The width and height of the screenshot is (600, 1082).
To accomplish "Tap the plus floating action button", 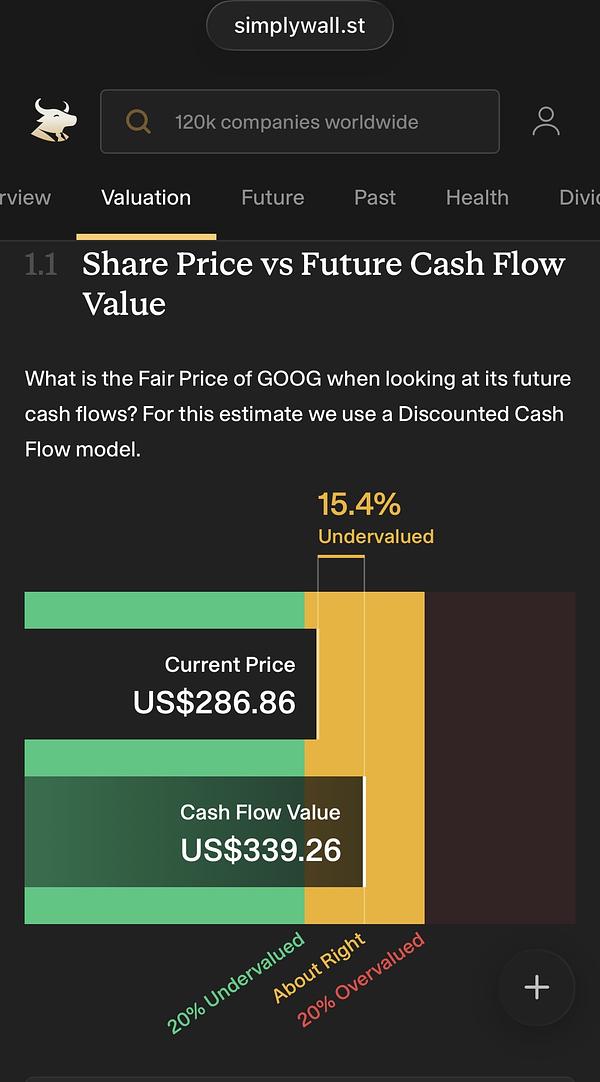I will point(537,987).
